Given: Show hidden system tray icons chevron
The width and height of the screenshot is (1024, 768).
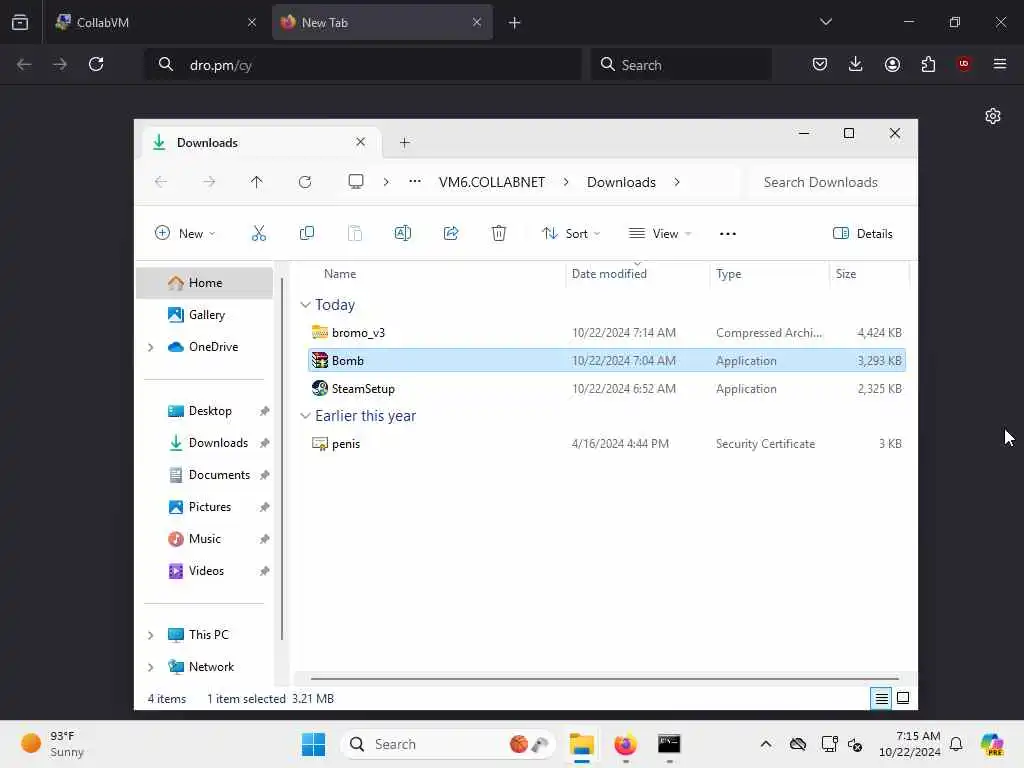Looking at the screenshot, I should click(x=766, y=744).
